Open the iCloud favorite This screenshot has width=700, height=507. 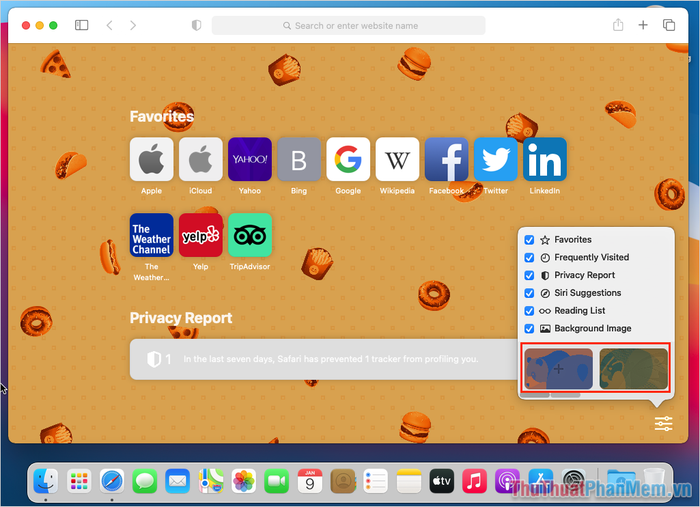(x=200, y=159)
